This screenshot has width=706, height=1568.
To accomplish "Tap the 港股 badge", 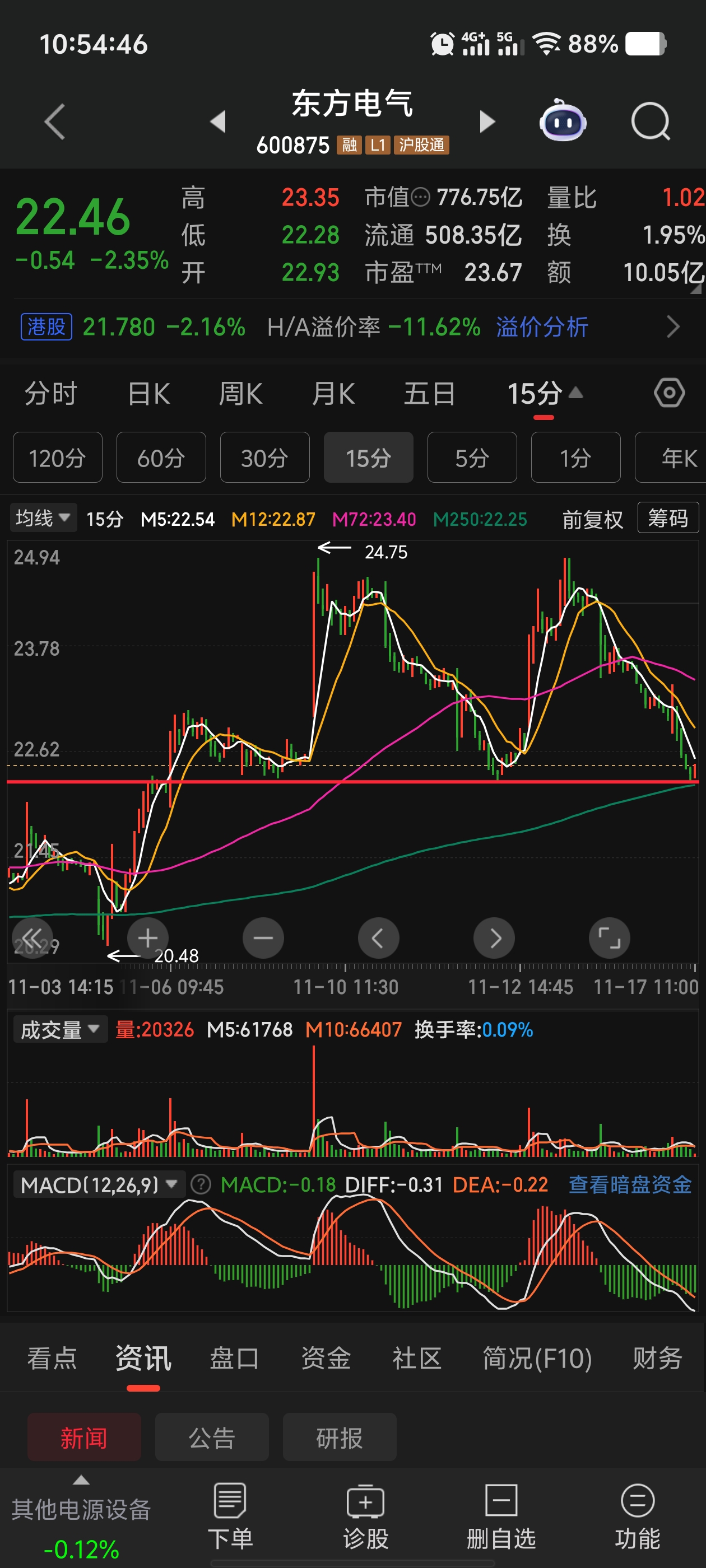I will [x=47, y=327].
